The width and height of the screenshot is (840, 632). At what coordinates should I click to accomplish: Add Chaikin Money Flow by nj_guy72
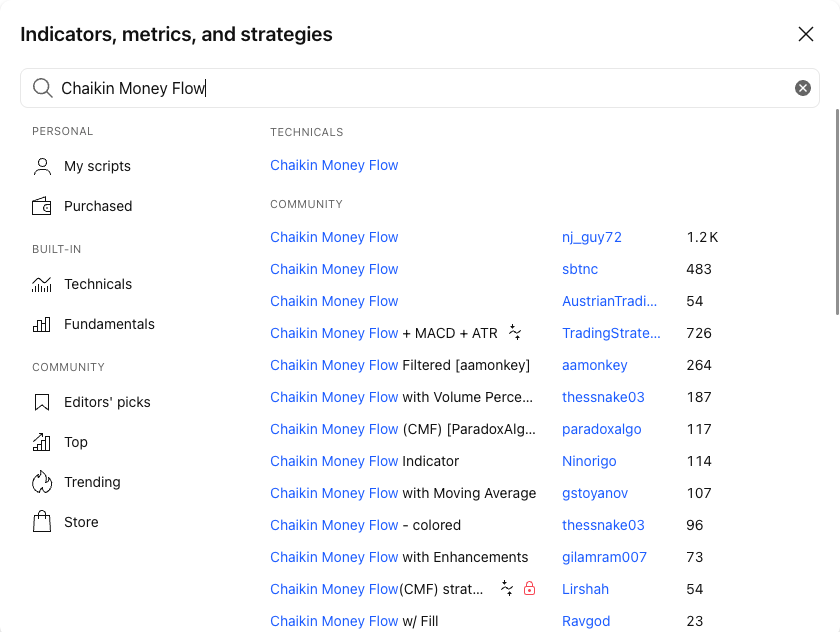point(334,237)
